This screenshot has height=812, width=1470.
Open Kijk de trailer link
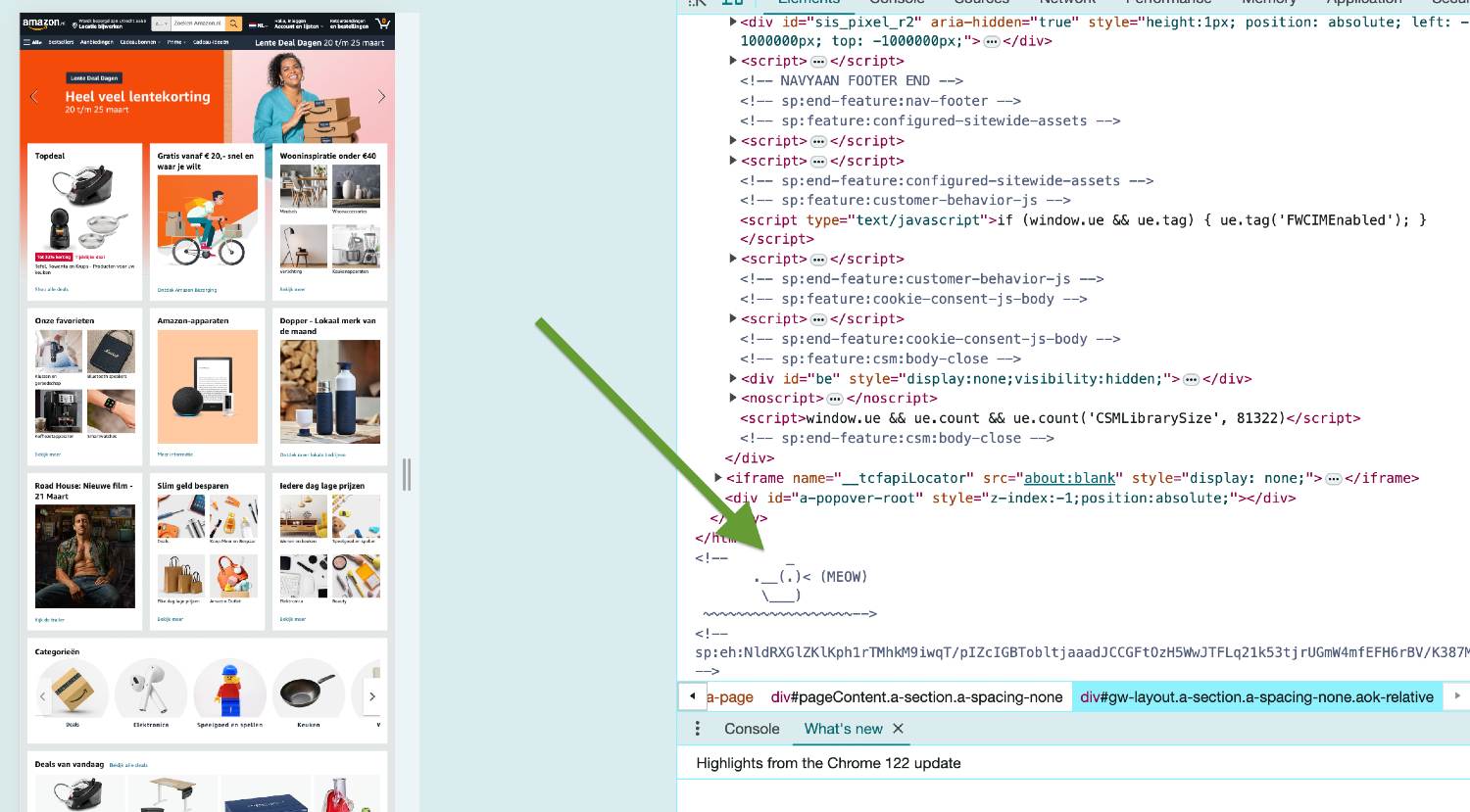50,620
